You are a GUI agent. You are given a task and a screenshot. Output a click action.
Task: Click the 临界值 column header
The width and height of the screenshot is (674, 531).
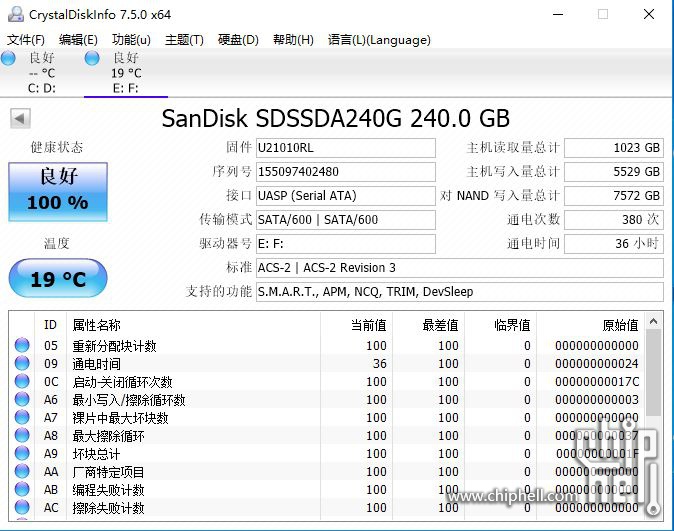click(x=500, y=325)
